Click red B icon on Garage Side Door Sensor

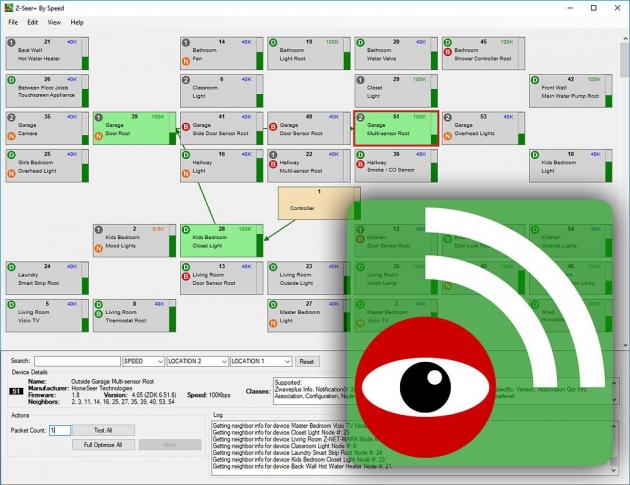[186, 127]
